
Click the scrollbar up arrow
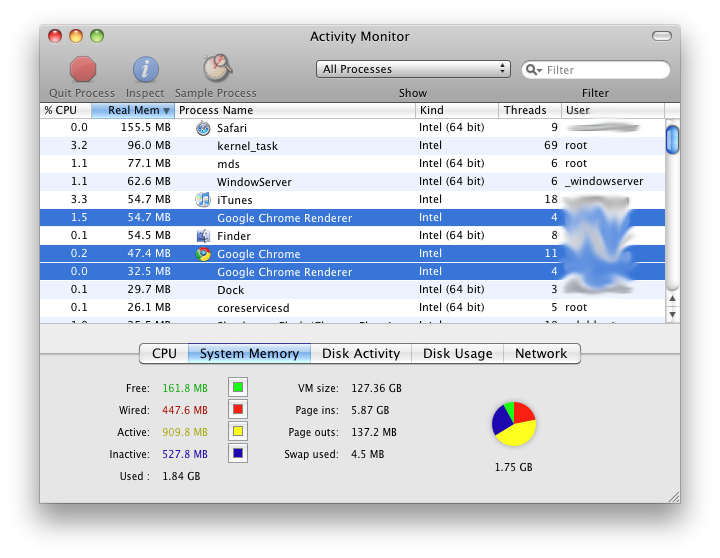tap(672, 299)
